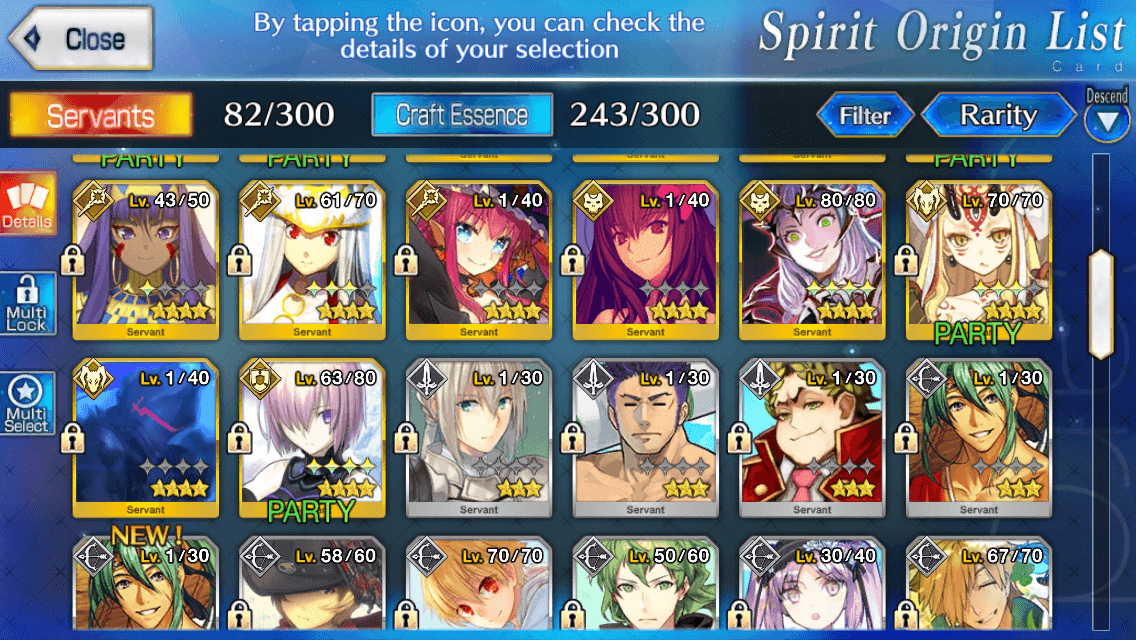Click the saber class icon on first Lv. 1/30 card
The height and width of the screenshot is (640, 1136).
[427, 379]
